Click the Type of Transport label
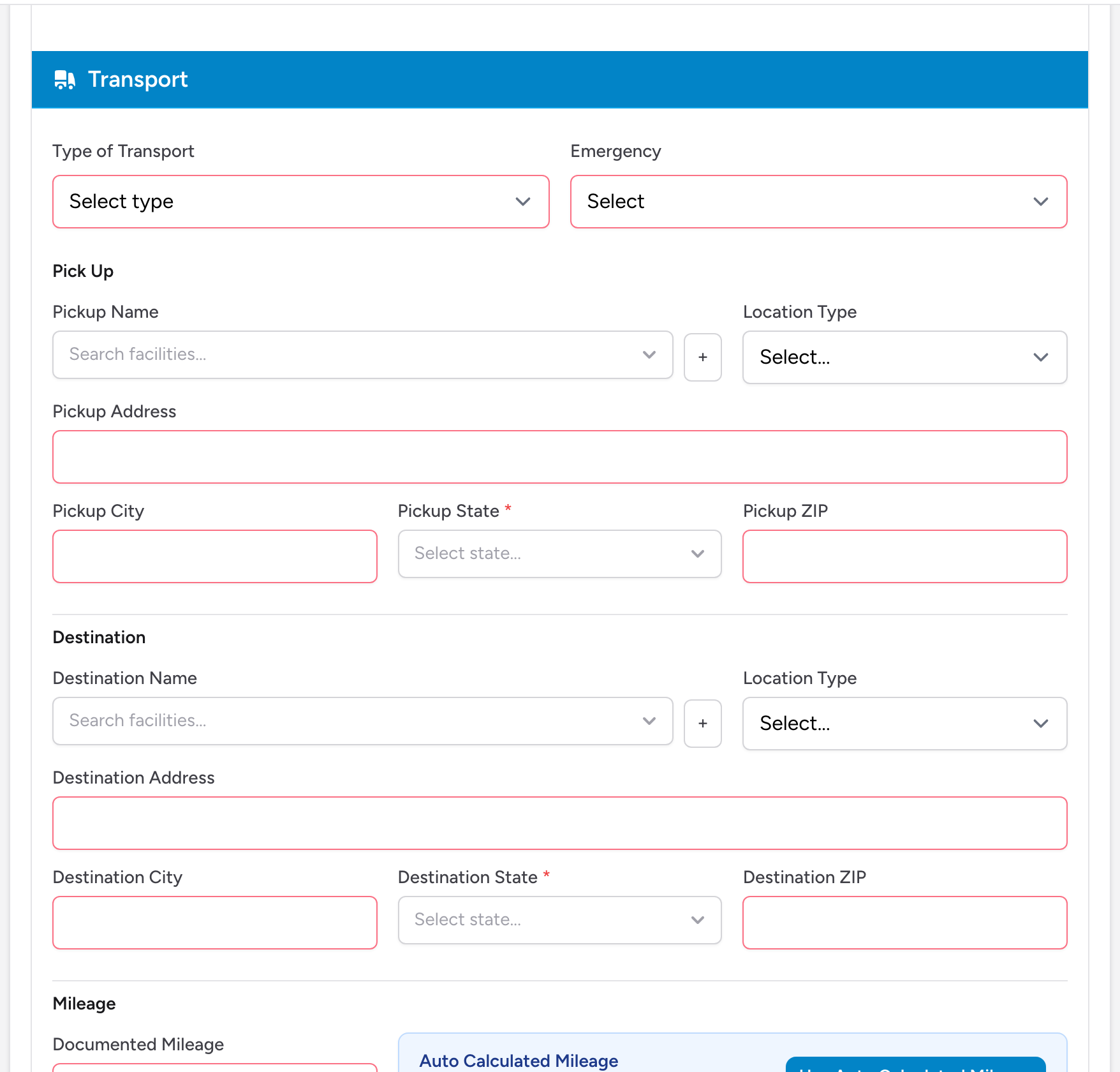The height and width of the screenshot is (1072, 1120). point(123,151)
